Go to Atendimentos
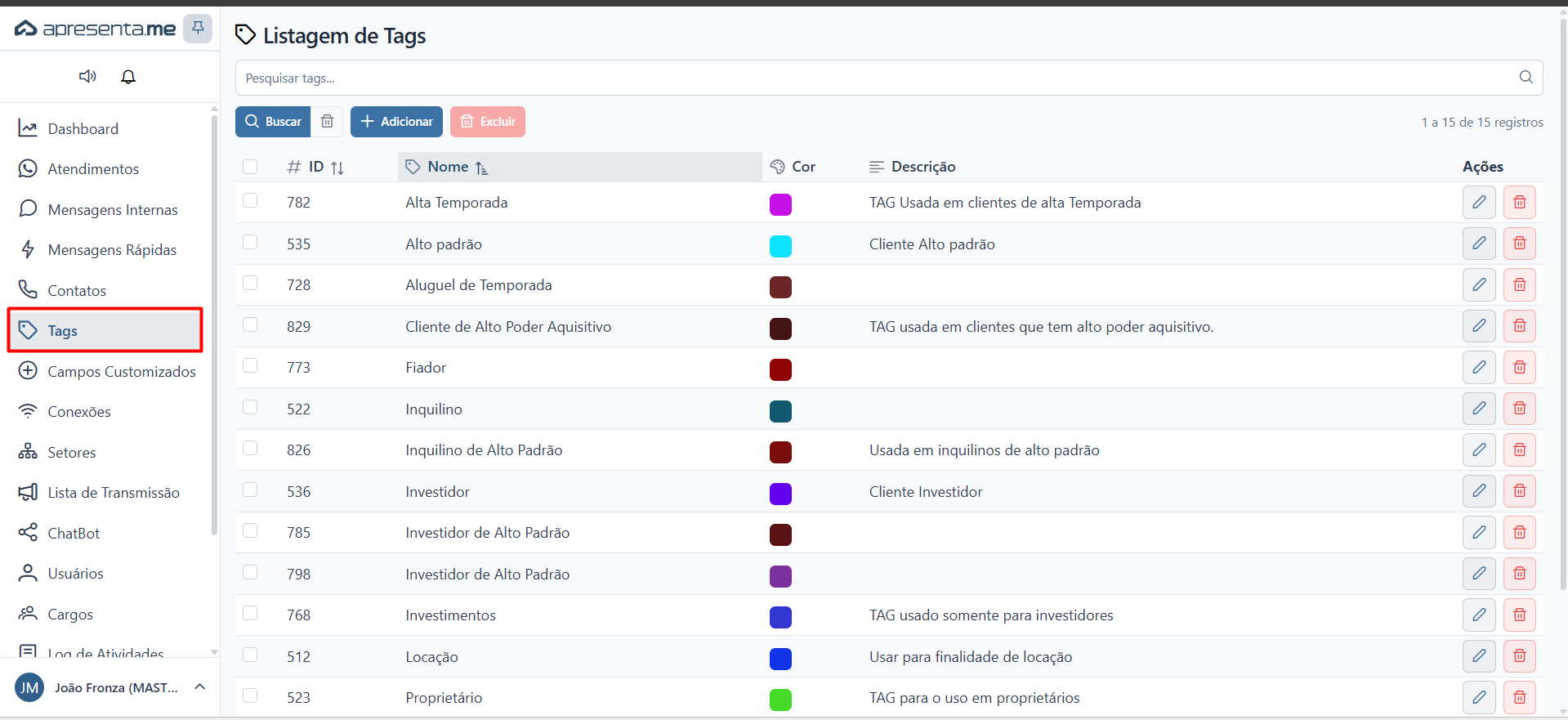Image resolution: width=1568 pixels, height=720 pixels. (x=106, y=169)
